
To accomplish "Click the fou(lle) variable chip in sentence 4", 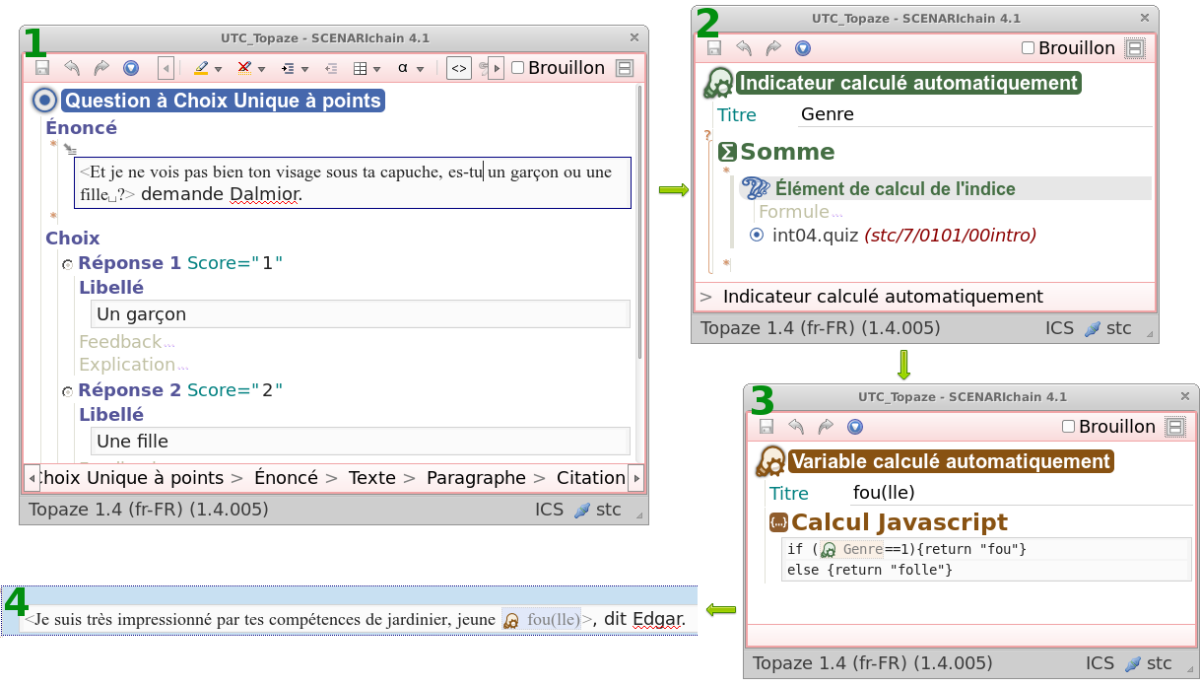I will (x=541, y=620).
